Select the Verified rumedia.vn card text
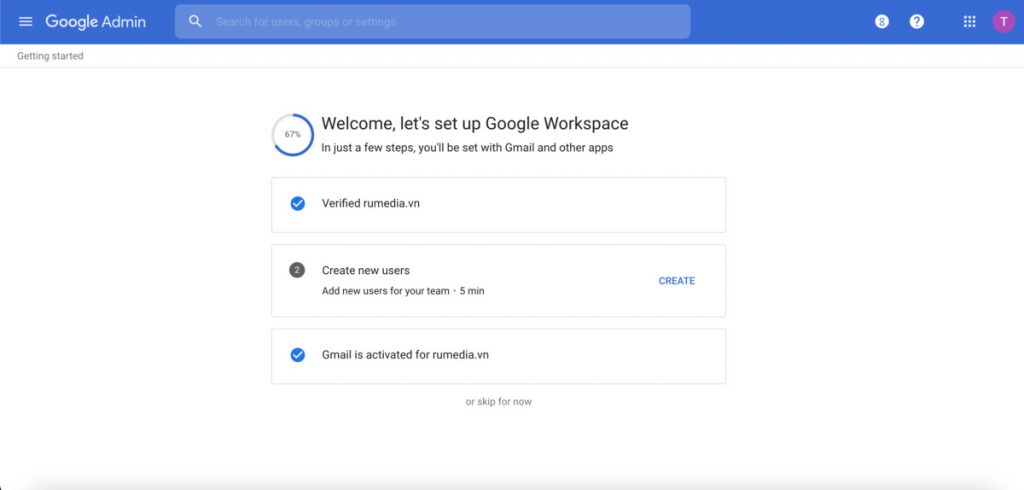The height and width of the screenshot is (490, 1024). click(370, 203)
